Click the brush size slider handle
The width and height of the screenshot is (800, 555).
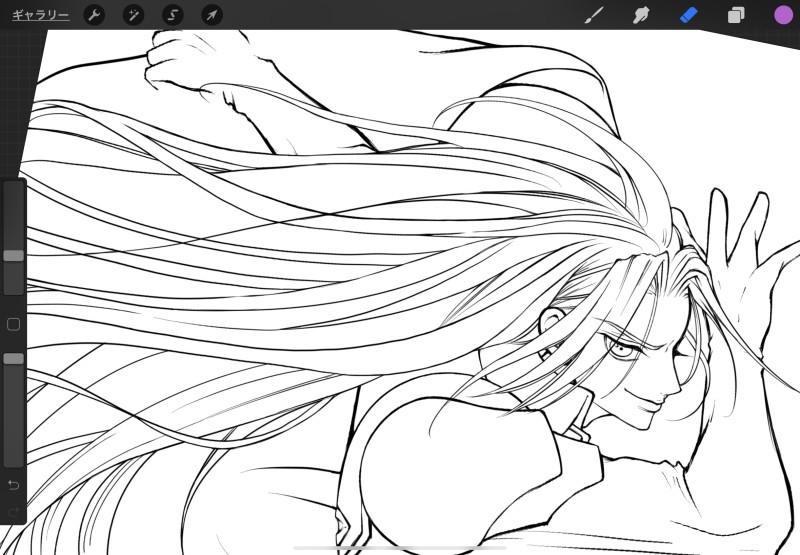14,256
